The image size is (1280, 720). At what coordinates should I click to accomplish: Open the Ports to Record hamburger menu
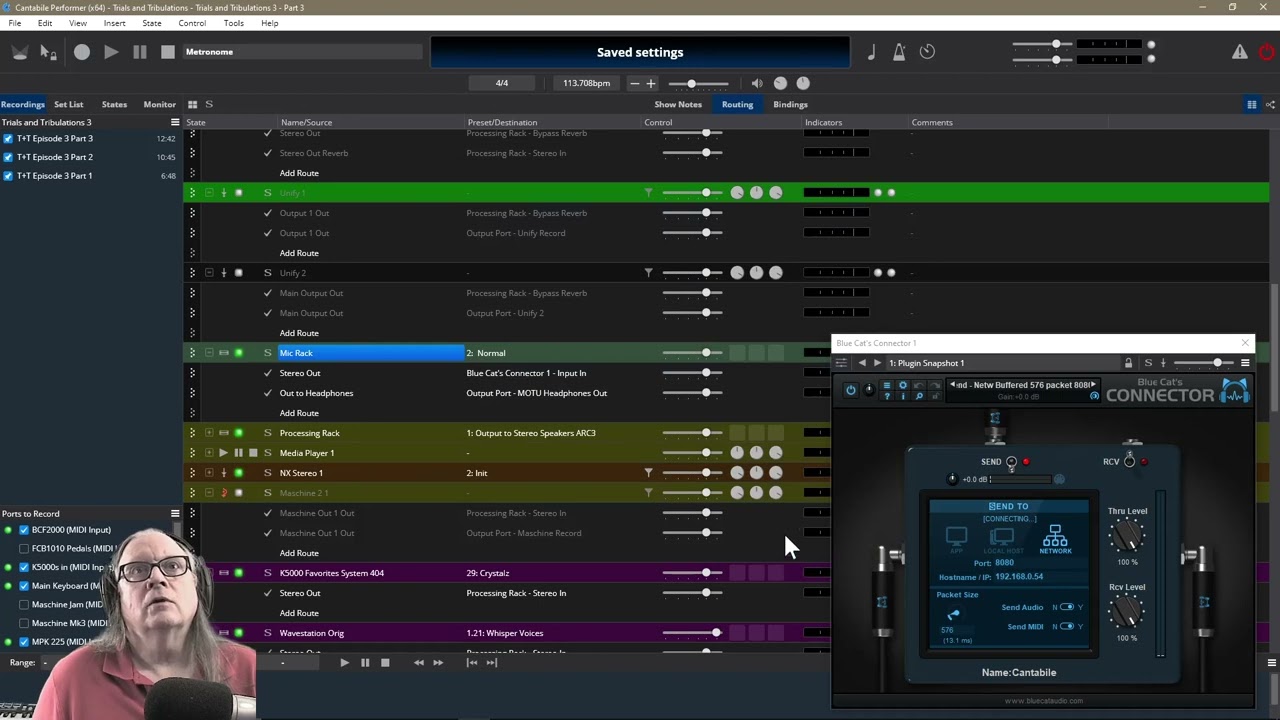pyautogui.click(x=175, y=514)
